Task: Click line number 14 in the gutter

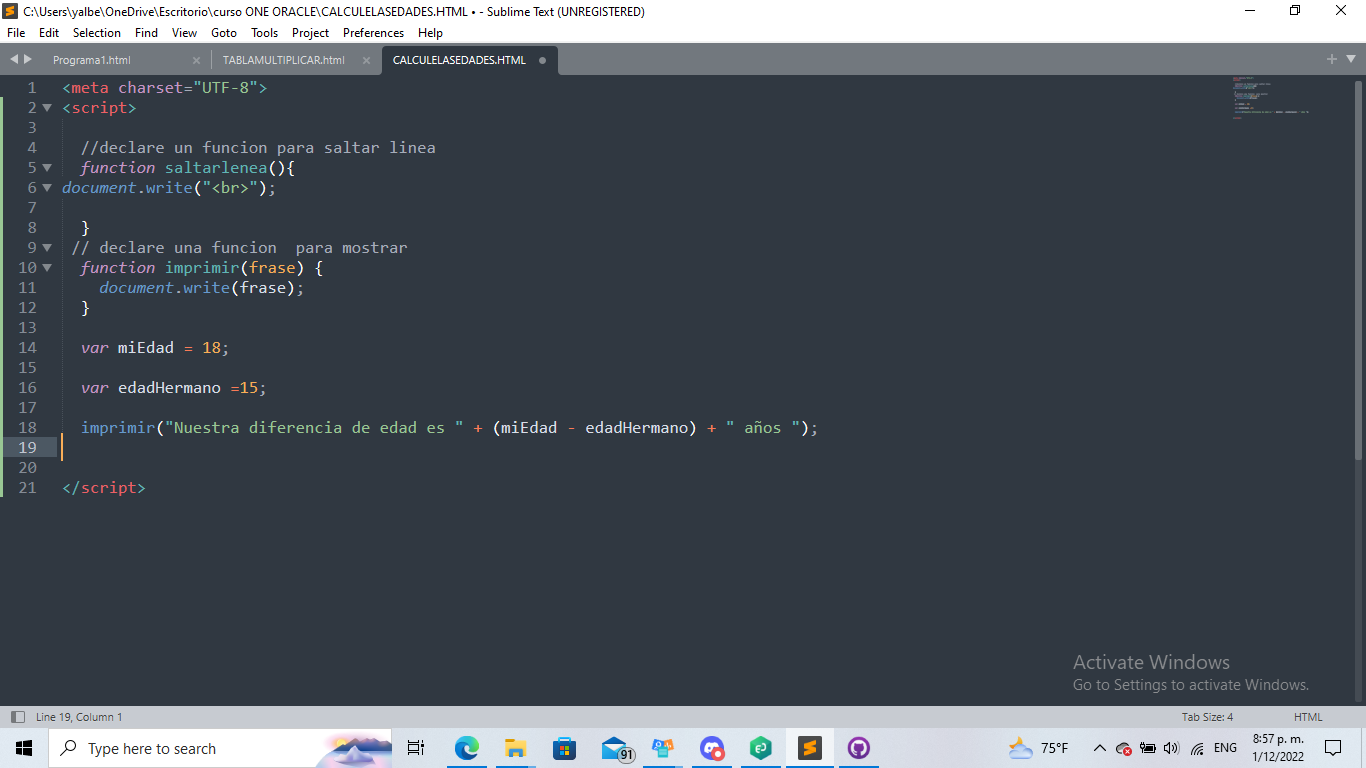Action: pyautogui.click(x=27, y=348)
